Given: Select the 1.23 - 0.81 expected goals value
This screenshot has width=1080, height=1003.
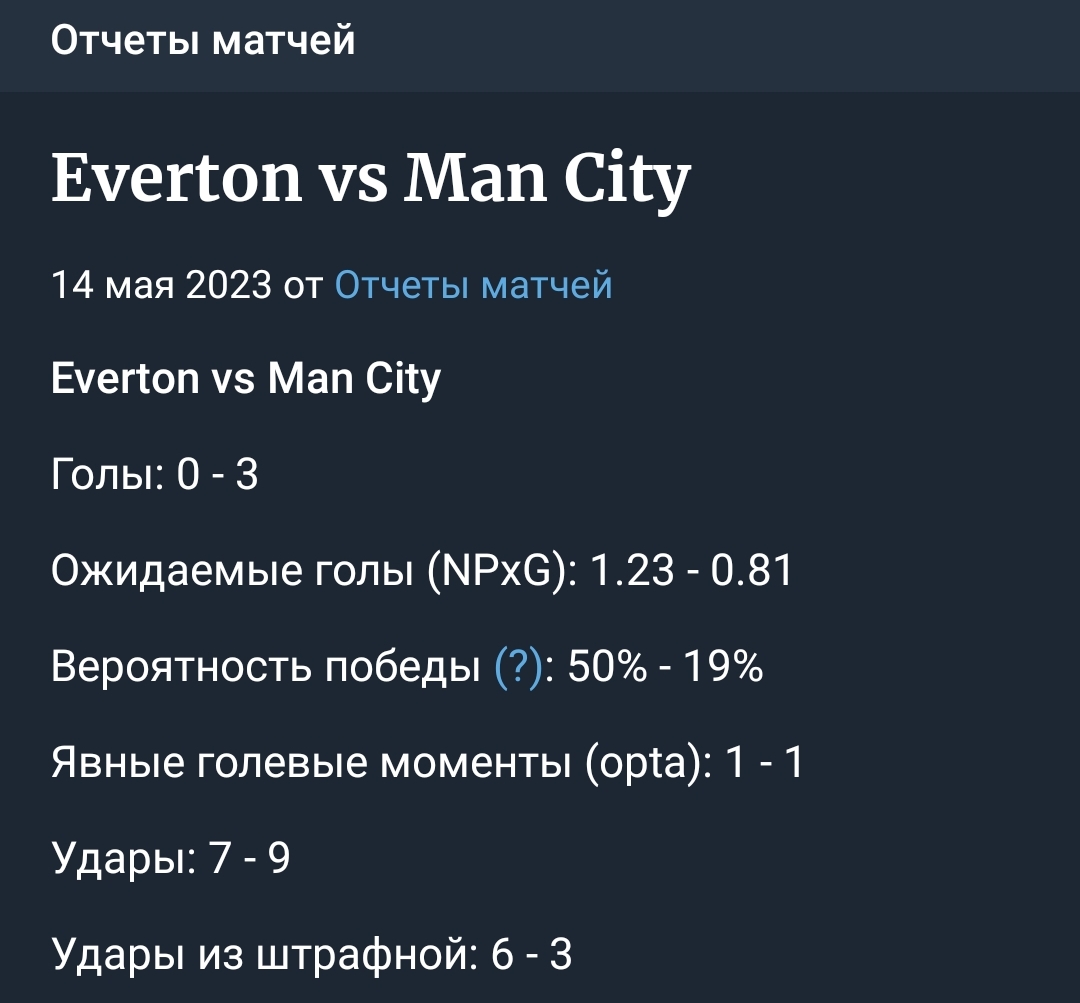Looking at the screenshot, I should click(x=692, y=571).
